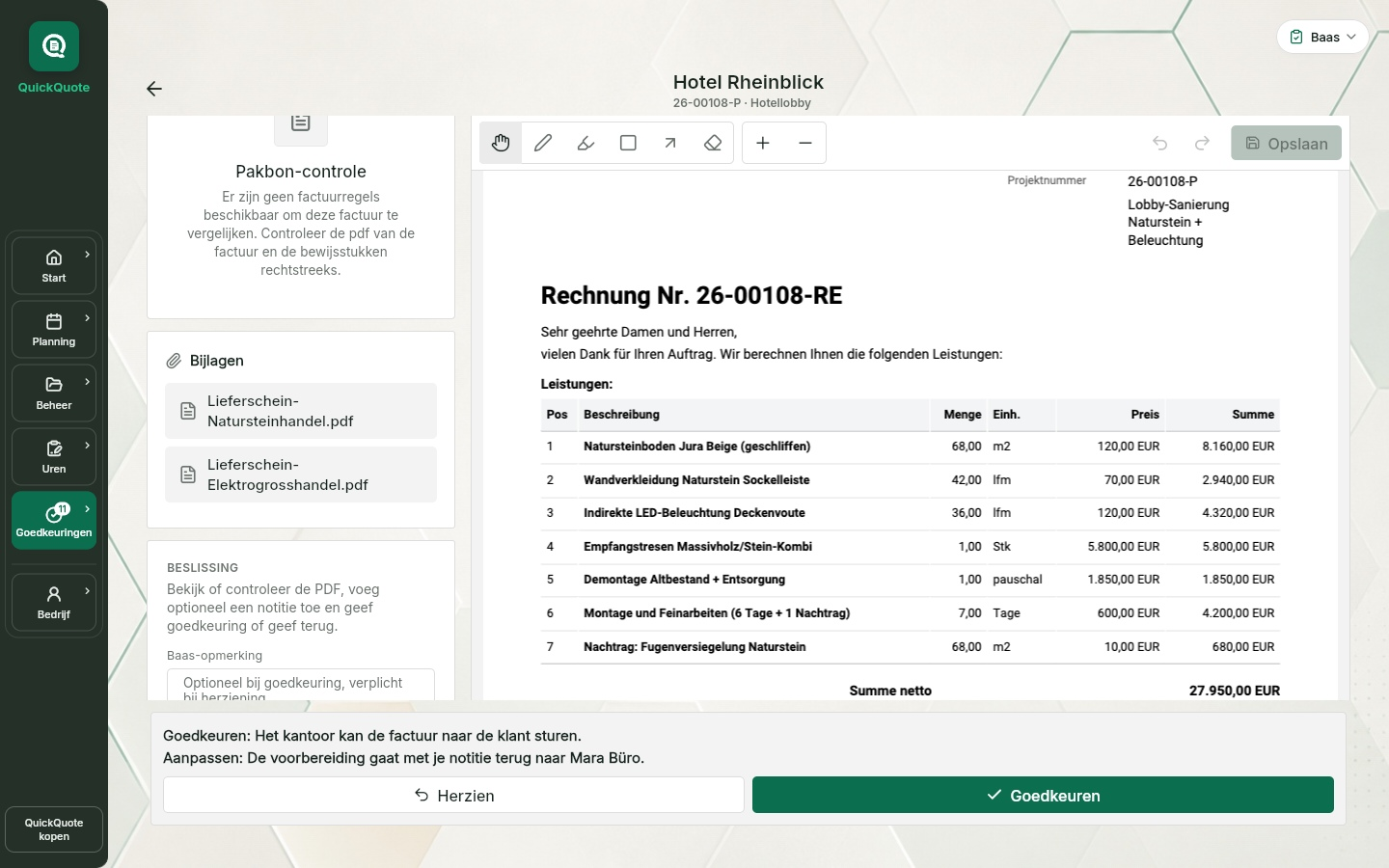Viewport: 1389px width, 868px height.
Task: Select the eraser tool
Action: [713, 143]
